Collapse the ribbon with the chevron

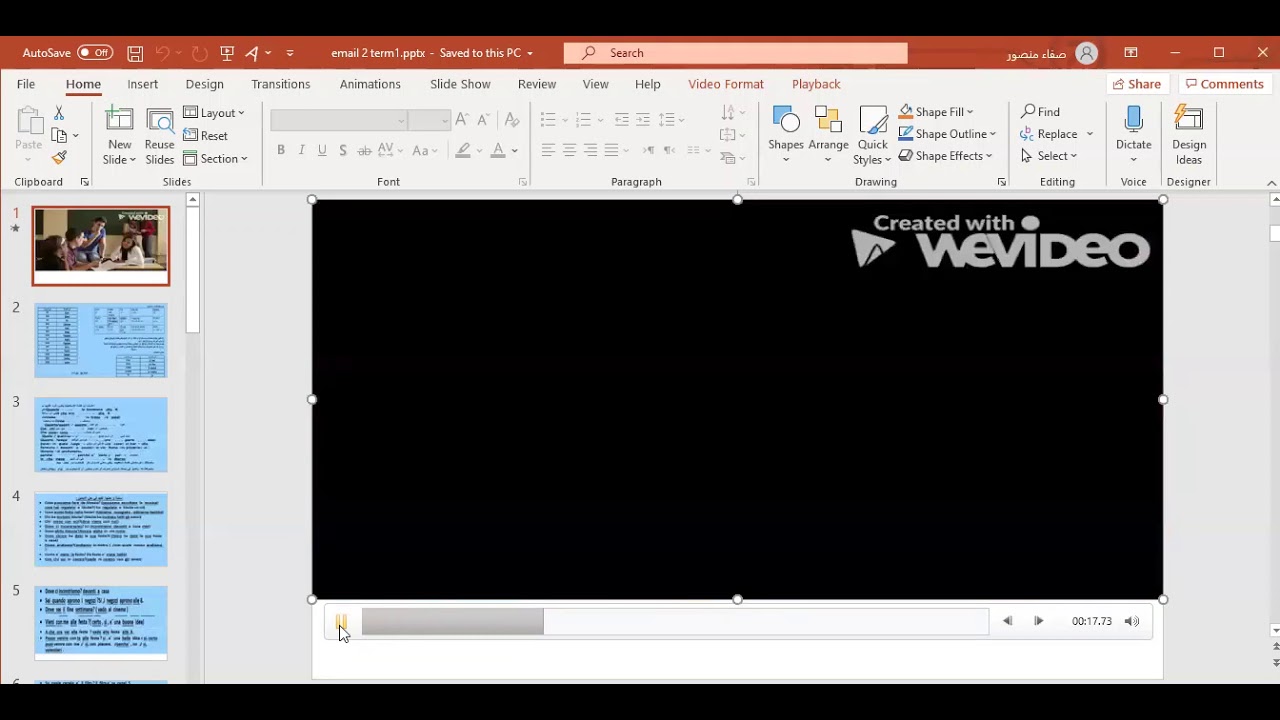[1271, 183]
